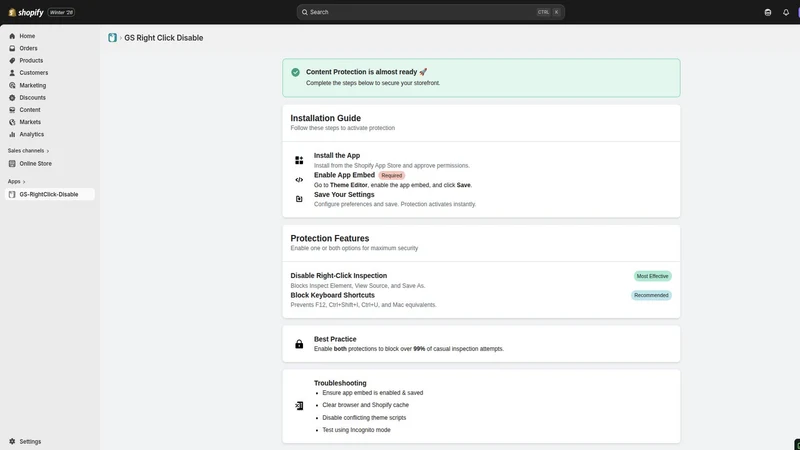This screenshot has width=800, height=450.
Task: Click the Discounts icon
Action: click(x=12, y=97)
